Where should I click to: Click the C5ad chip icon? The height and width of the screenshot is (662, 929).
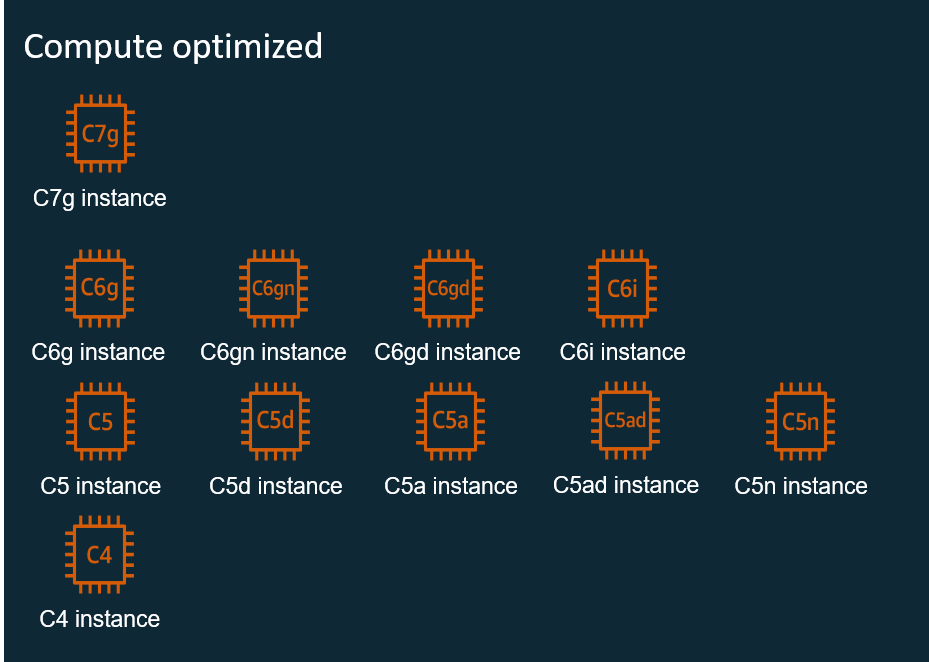(625, 420)
